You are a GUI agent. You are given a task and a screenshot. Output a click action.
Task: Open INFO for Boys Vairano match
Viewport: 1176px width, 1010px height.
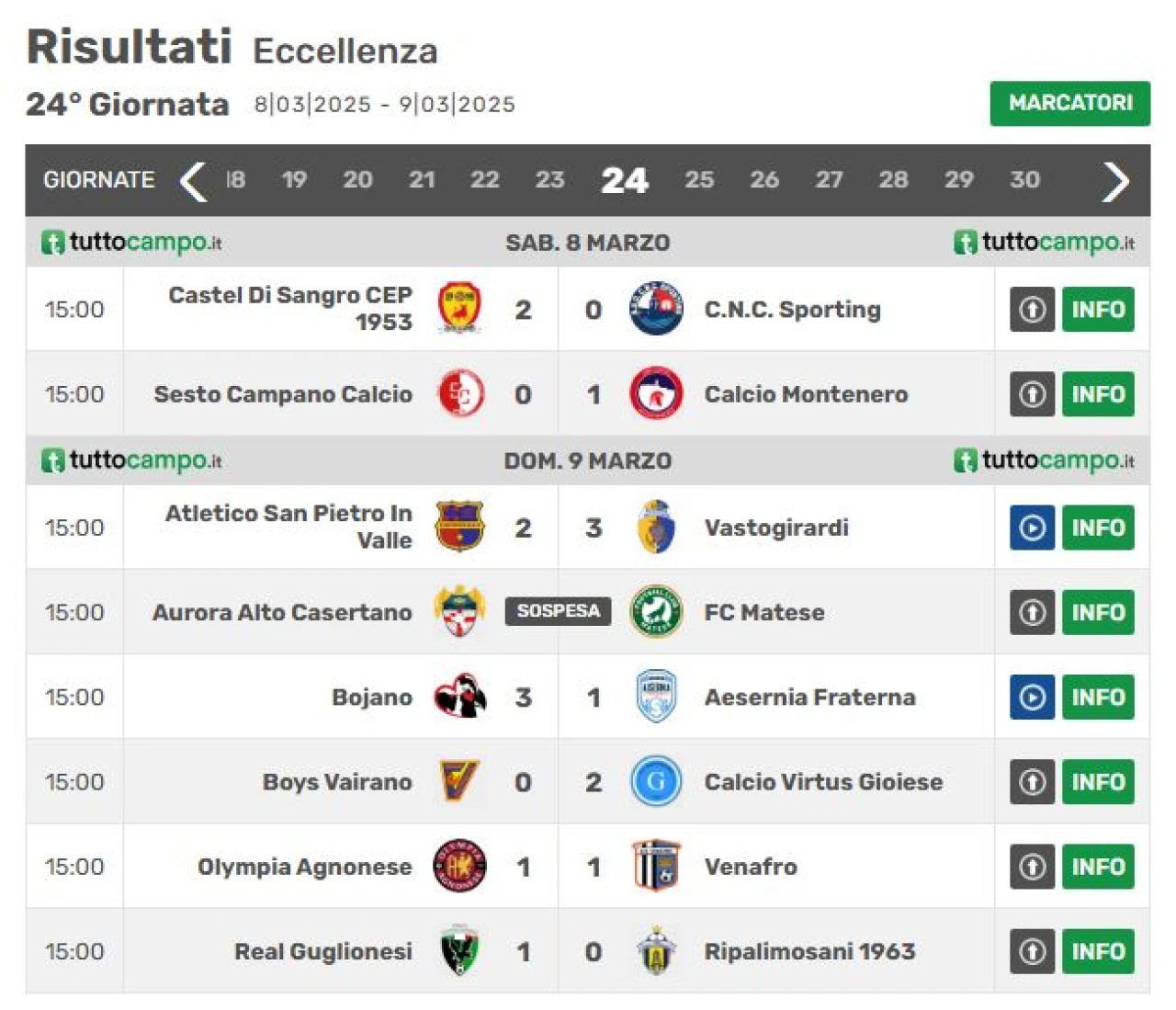(x=1098, y=782)
